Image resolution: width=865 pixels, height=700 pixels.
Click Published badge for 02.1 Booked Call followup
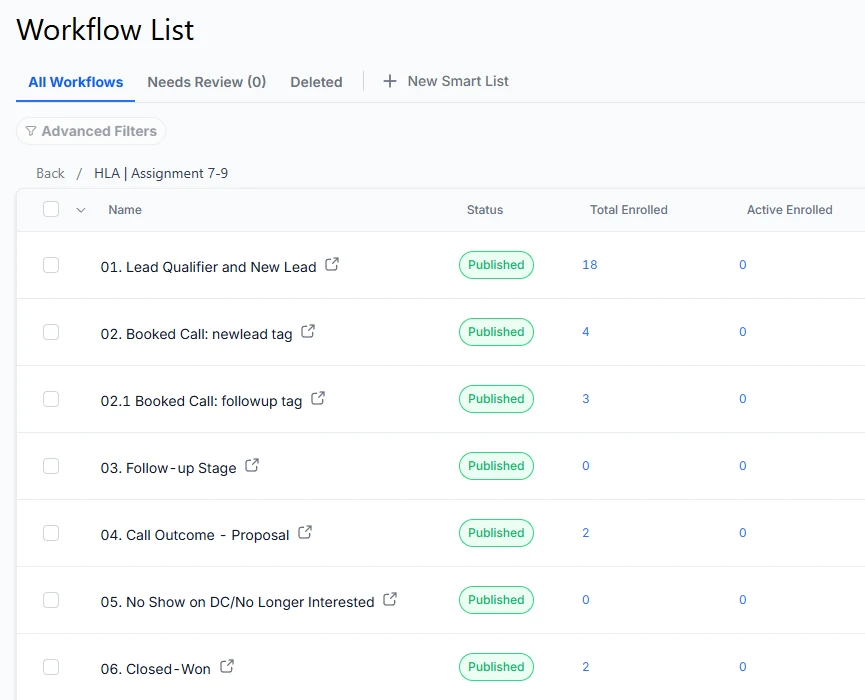click(496, 399)
